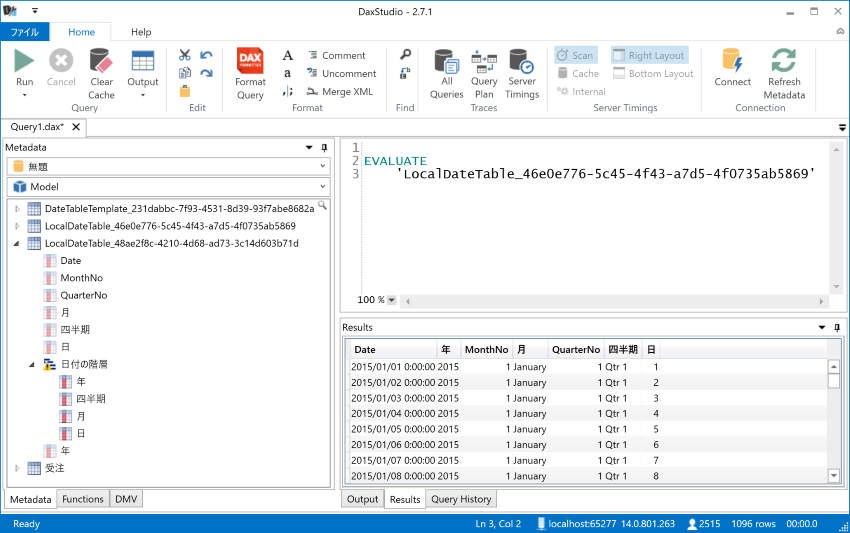
Task: Open the Metadata panel options arrow
Action: pyautogui.click(x=309, y=147)
